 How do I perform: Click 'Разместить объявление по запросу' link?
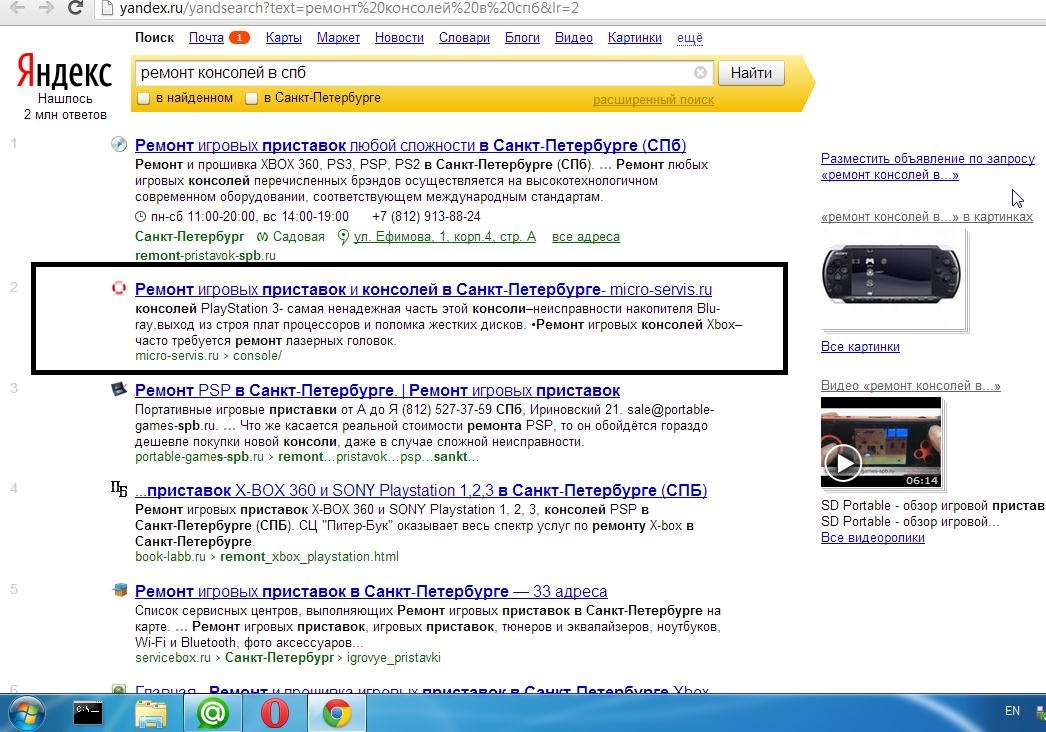coord(927,166)
